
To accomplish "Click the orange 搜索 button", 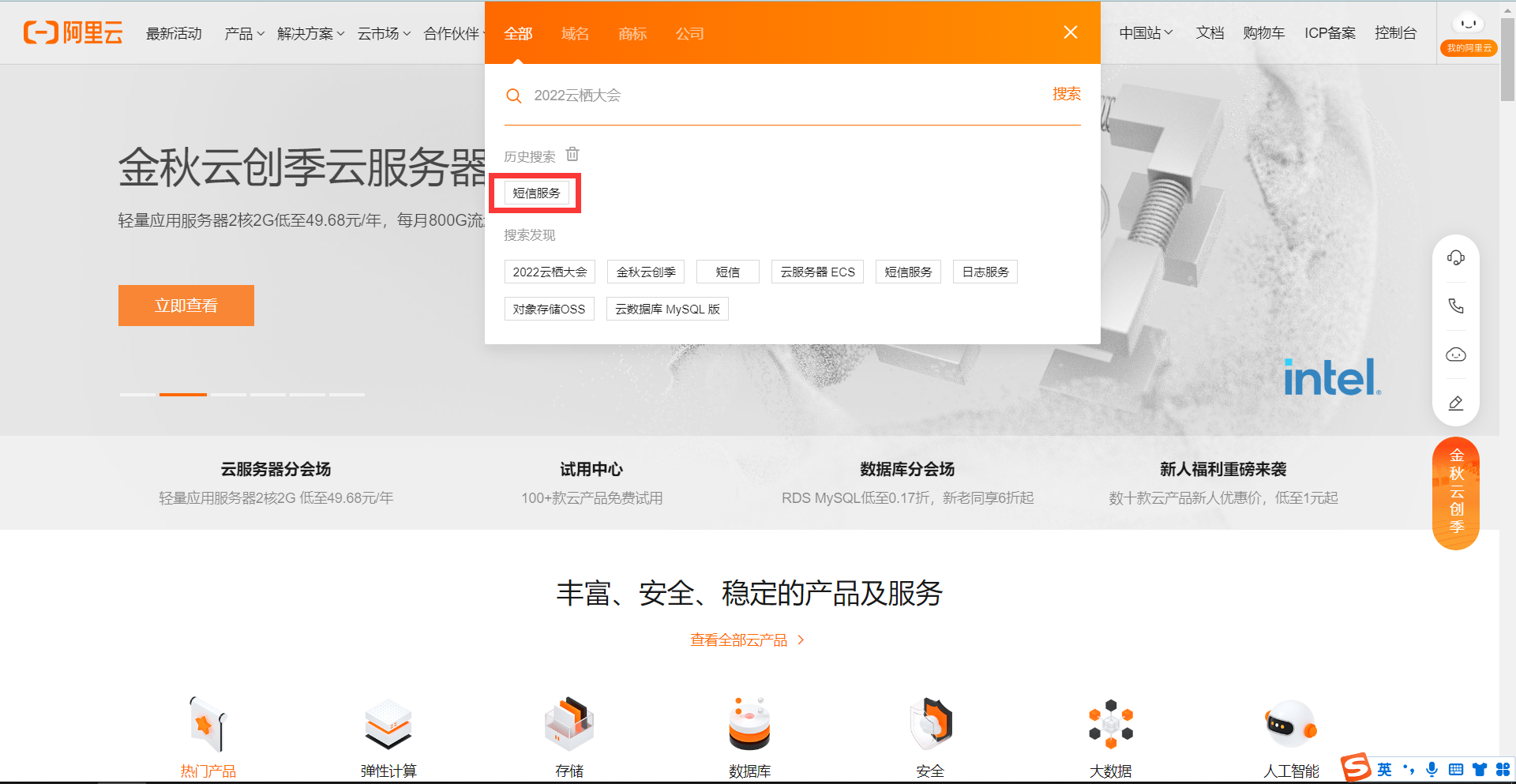I will (1066, 94).
